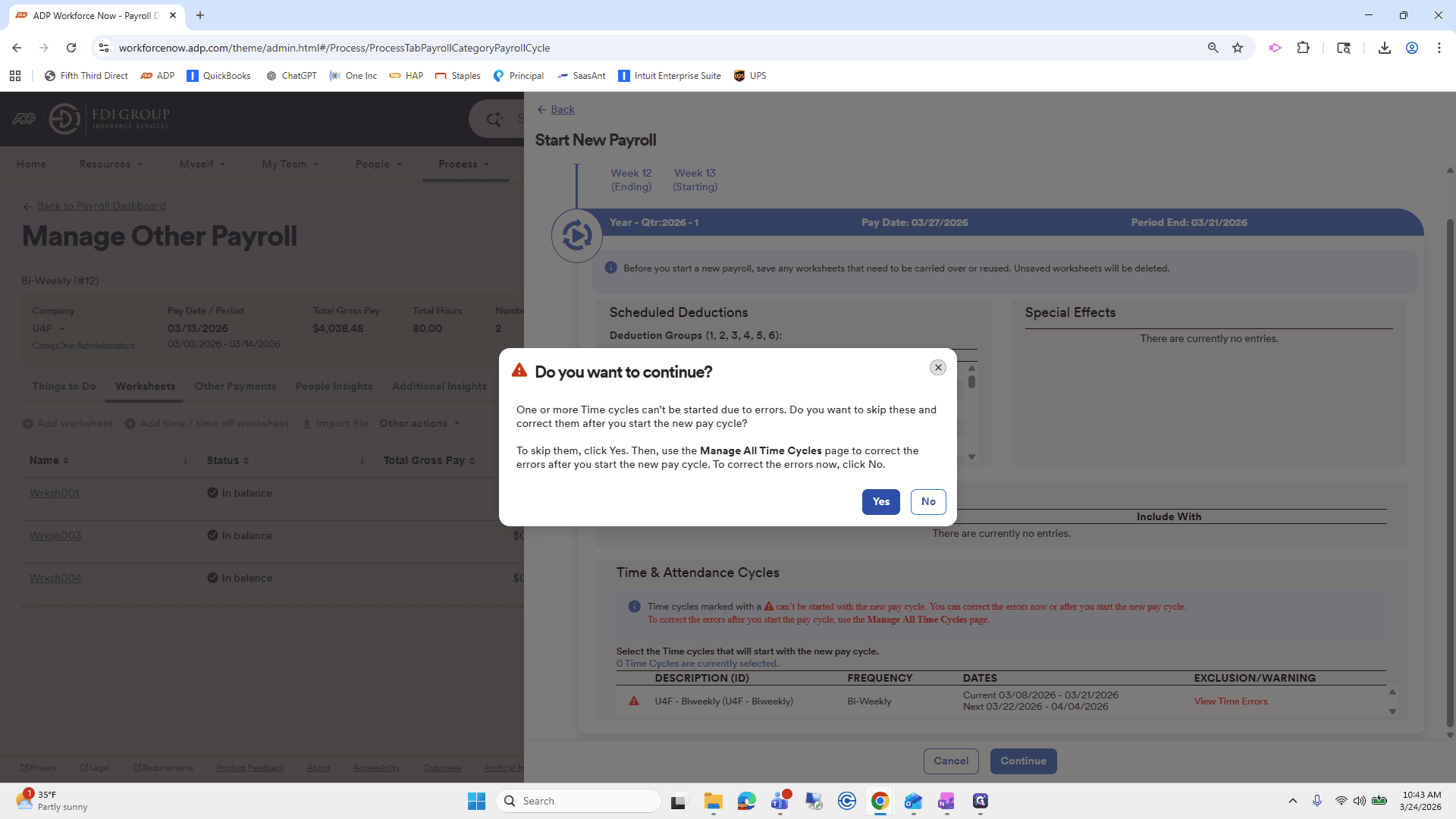
Task: Click the info icon beside save worksheets notice
Action: 610,268
